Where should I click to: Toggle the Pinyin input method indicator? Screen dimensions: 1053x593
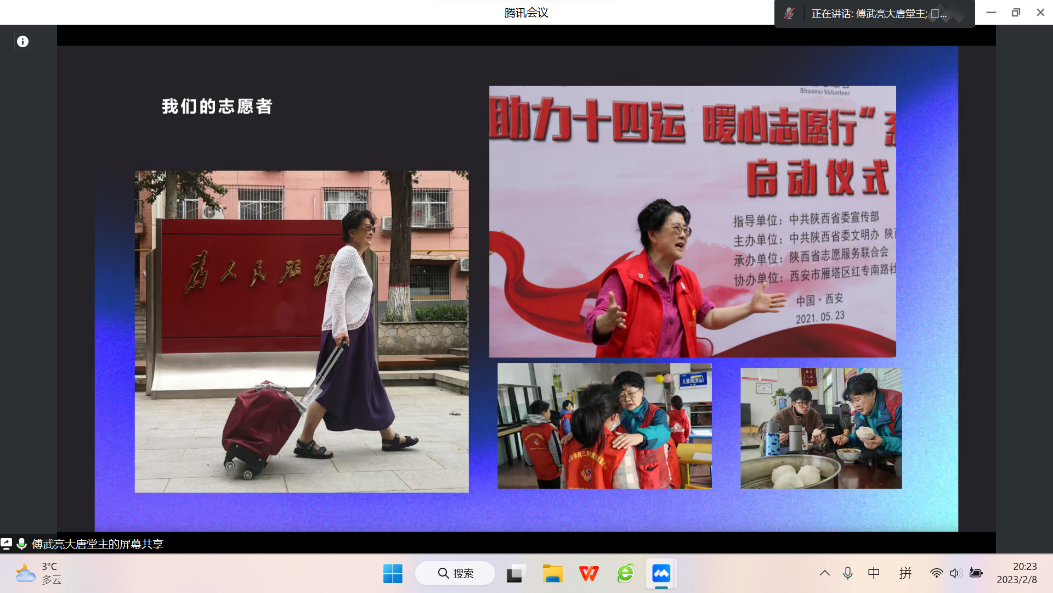[x=905, y=573]
